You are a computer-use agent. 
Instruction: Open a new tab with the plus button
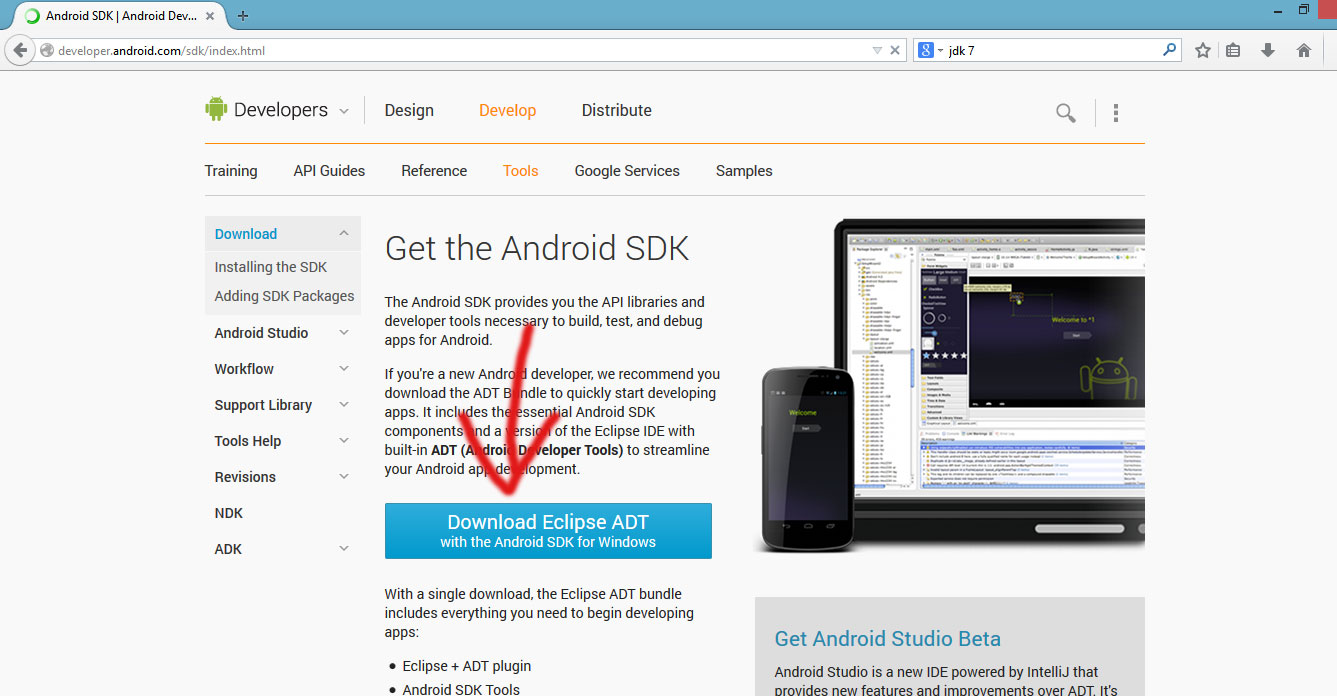(x=243, y=15)
